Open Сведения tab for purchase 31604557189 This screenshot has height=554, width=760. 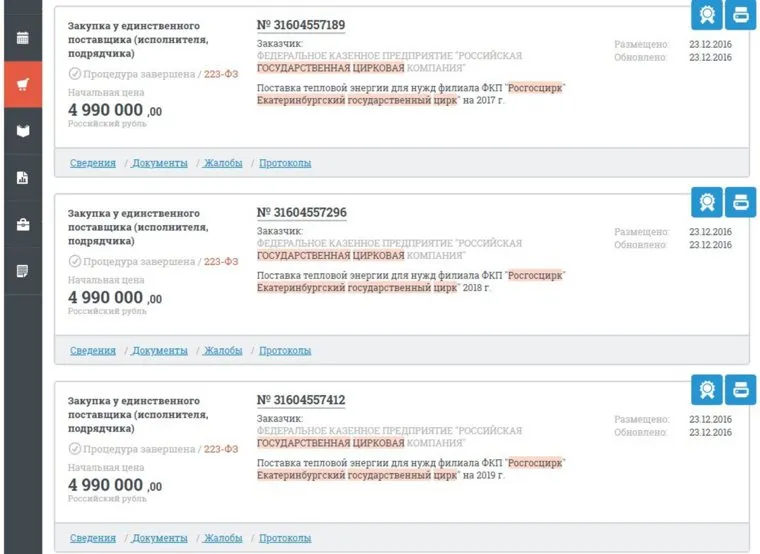click(x=92, y=163)
